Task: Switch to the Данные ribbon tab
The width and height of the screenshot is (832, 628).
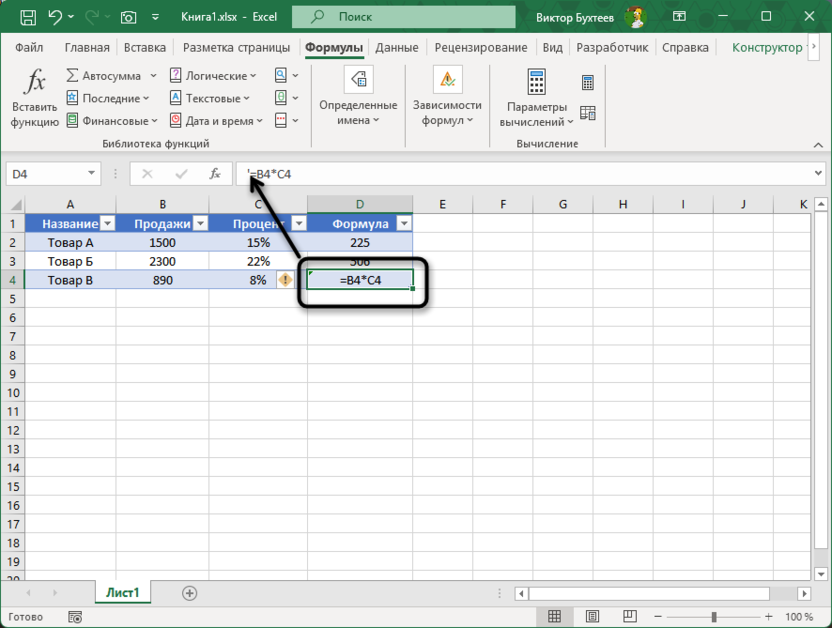Action: pyautogui.click(x=397, y=47)
